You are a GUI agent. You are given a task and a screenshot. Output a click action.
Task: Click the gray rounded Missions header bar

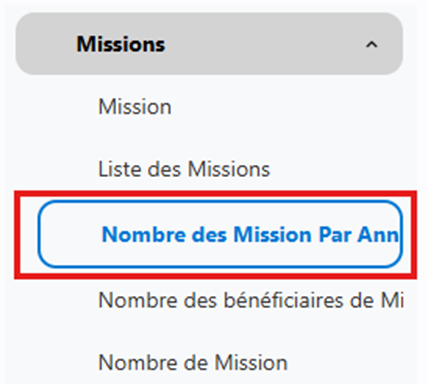click(209, 44)
